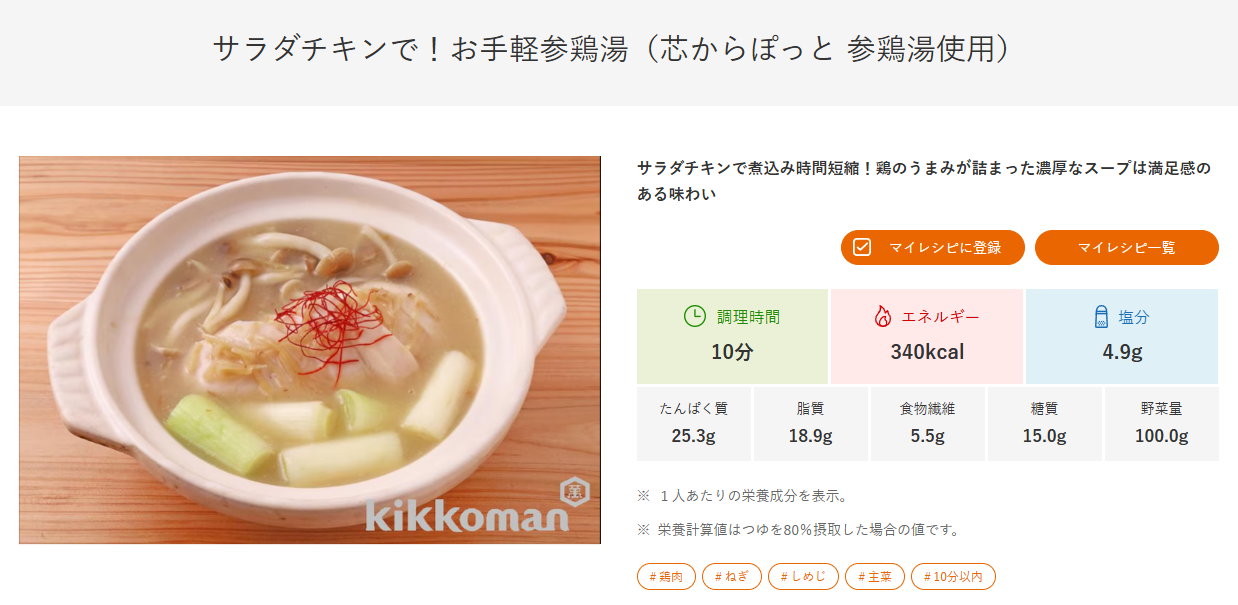This screenshot has height=605, width=1238.
Task: Click the 脂質 18.9g nutrition cell
Action: [x=810, y=424]
